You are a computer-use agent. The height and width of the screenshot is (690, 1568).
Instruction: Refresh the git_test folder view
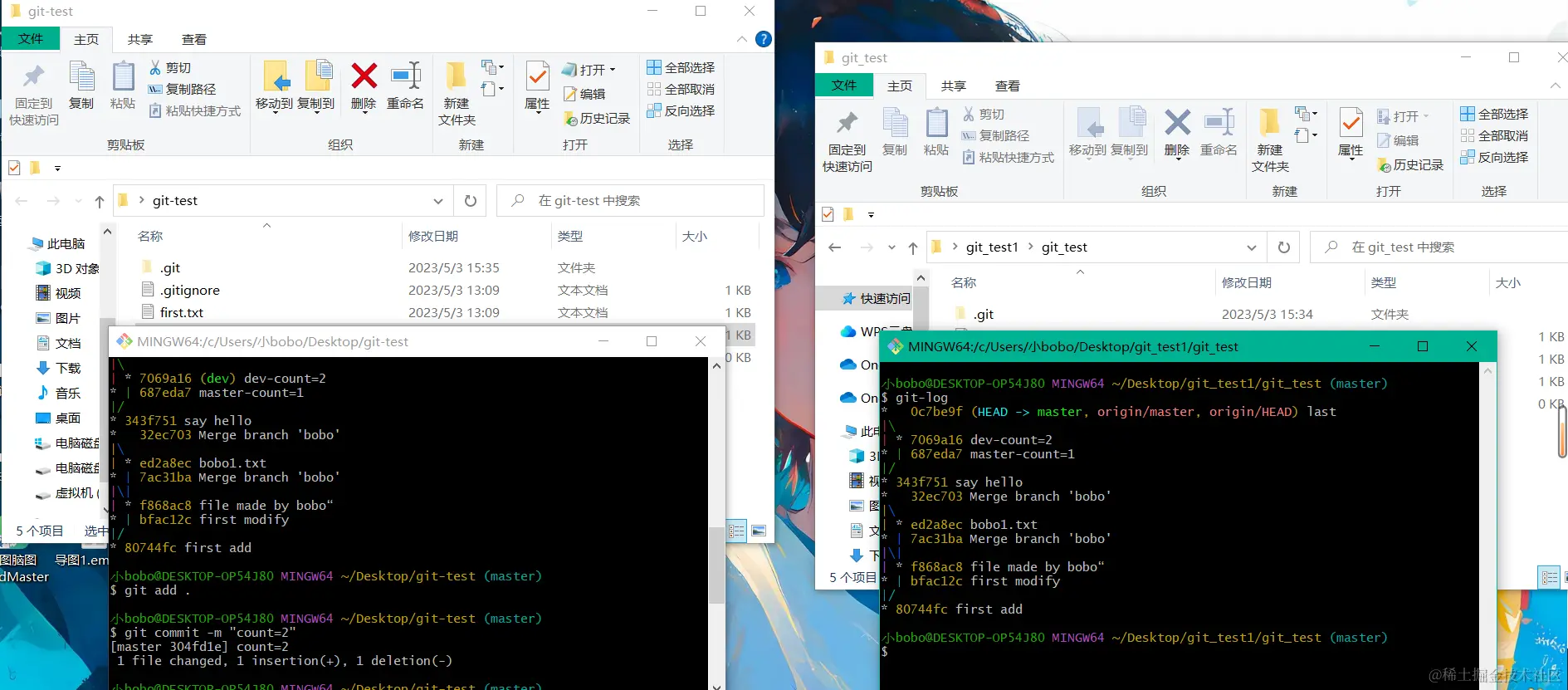[x=1284, y=247]
